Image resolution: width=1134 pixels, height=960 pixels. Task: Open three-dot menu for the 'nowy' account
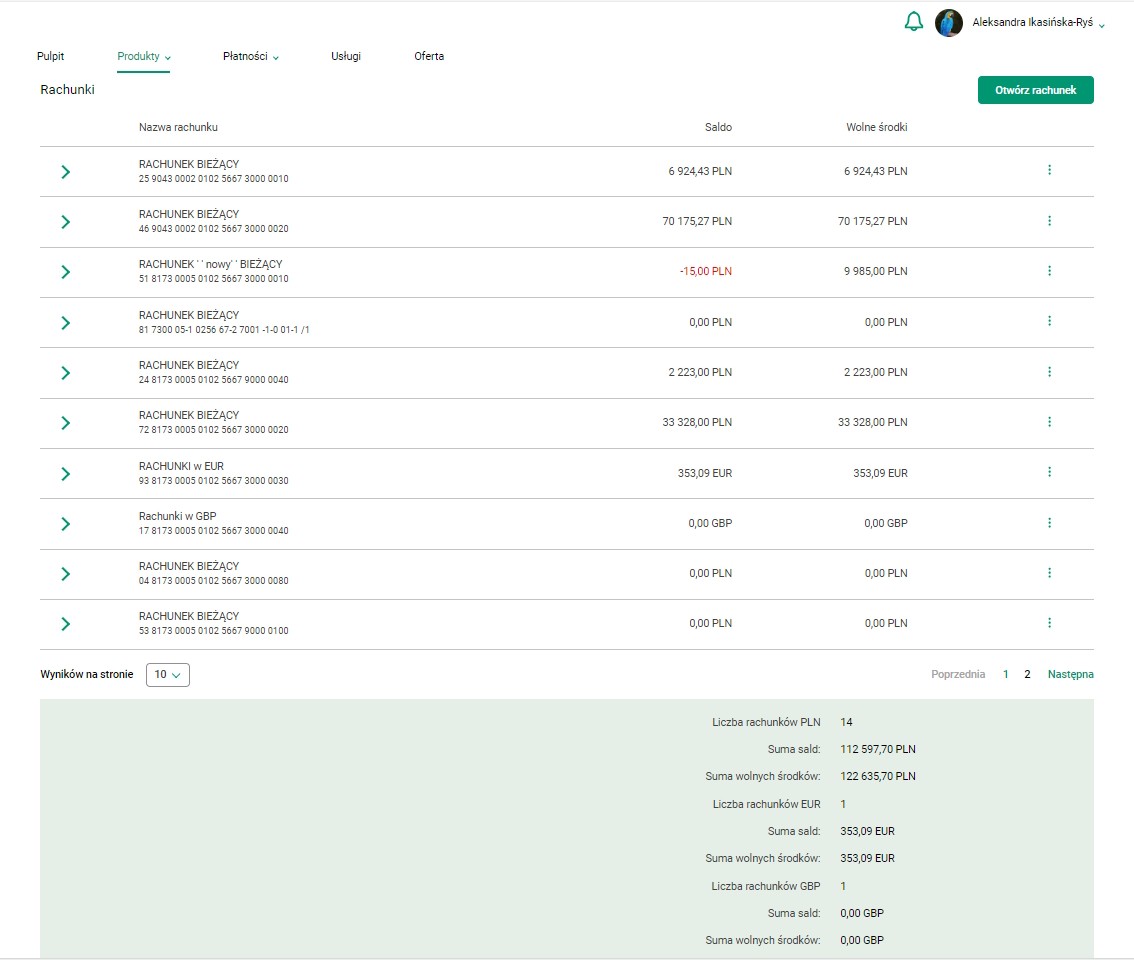pyautogui.click(x=1049, y=271)
